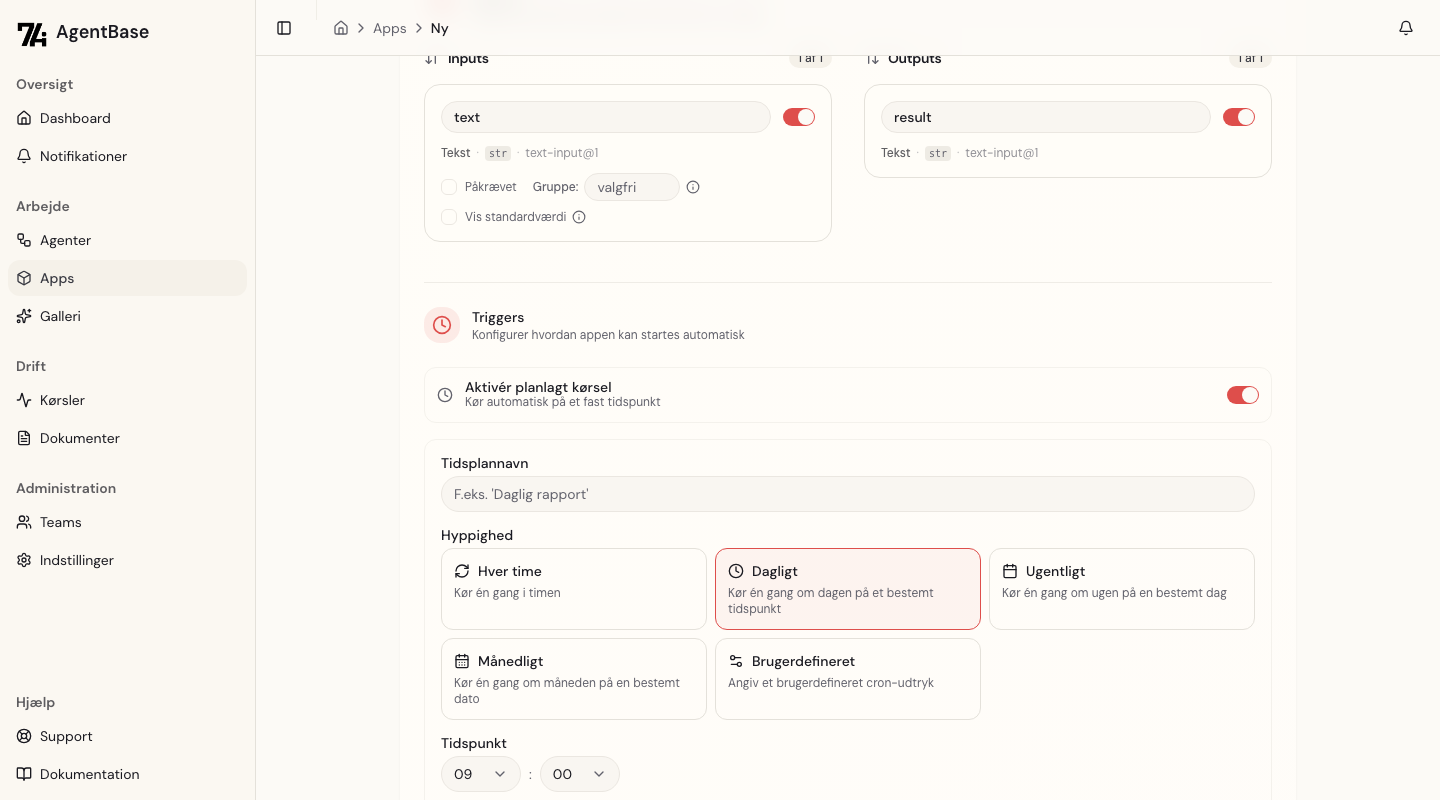Open Galleri from the sidebar
This screenshot has width=1440, height=800.
tap(60, 316)
